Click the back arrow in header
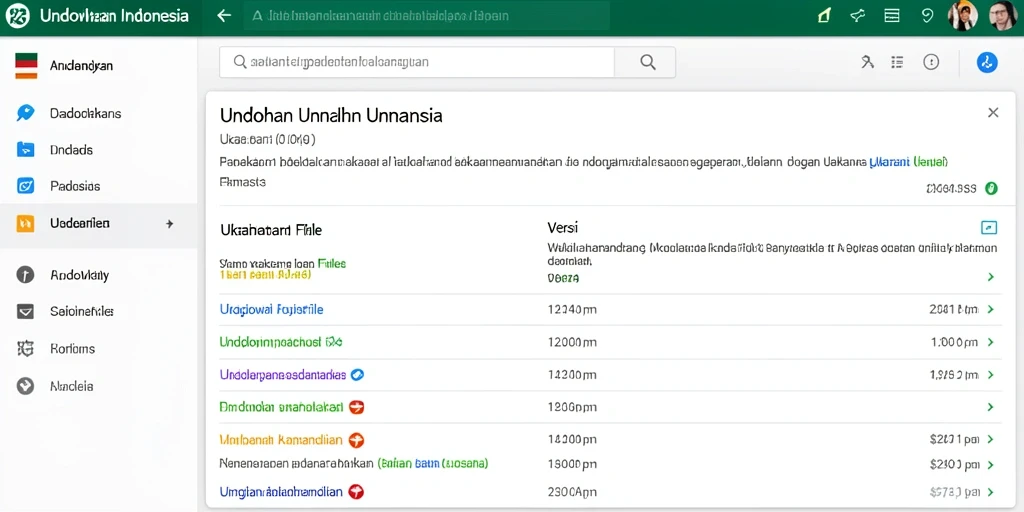 click(224, 16)
